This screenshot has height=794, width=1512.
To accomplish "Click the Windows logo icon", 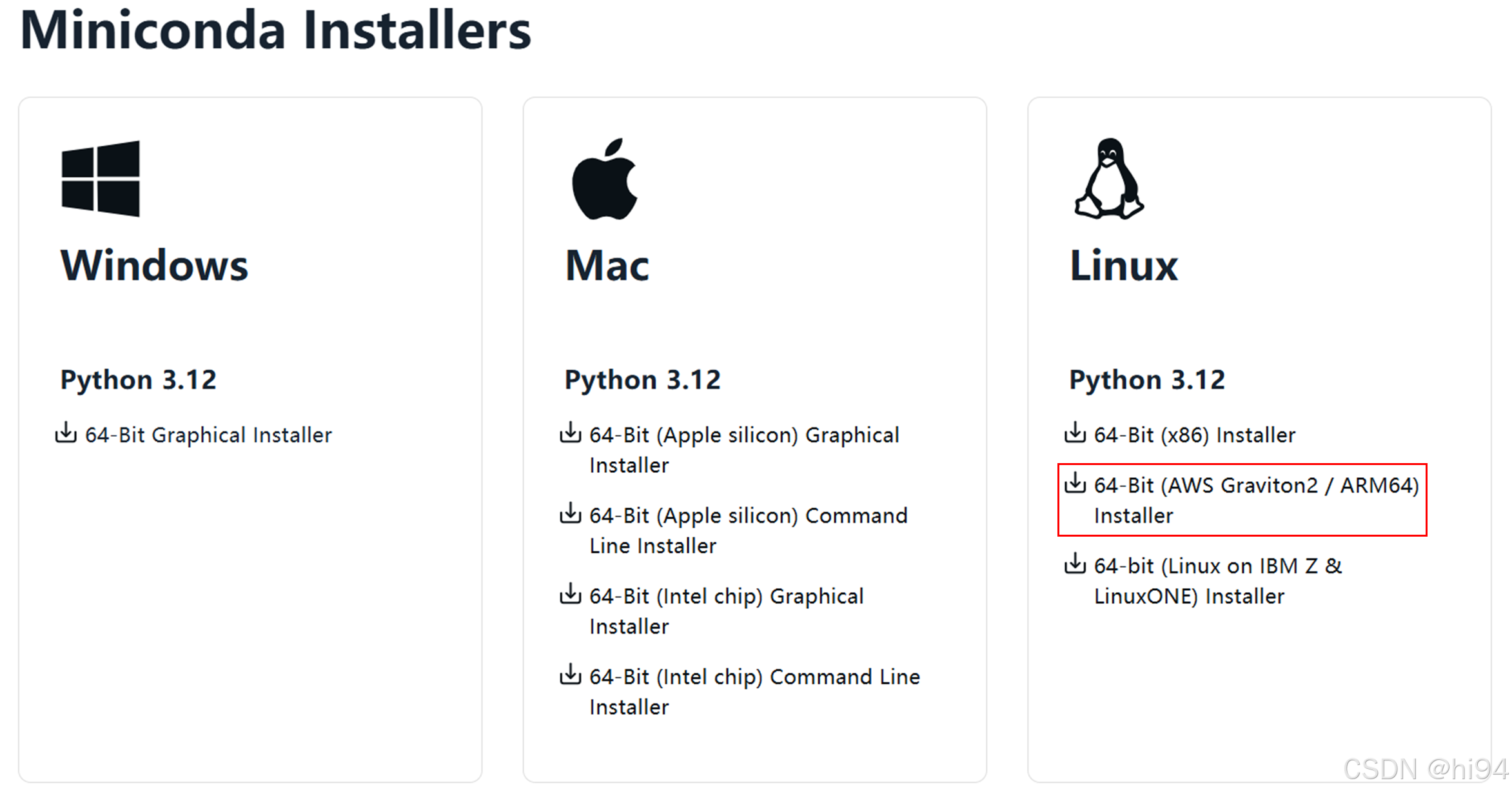I will 101,179.
